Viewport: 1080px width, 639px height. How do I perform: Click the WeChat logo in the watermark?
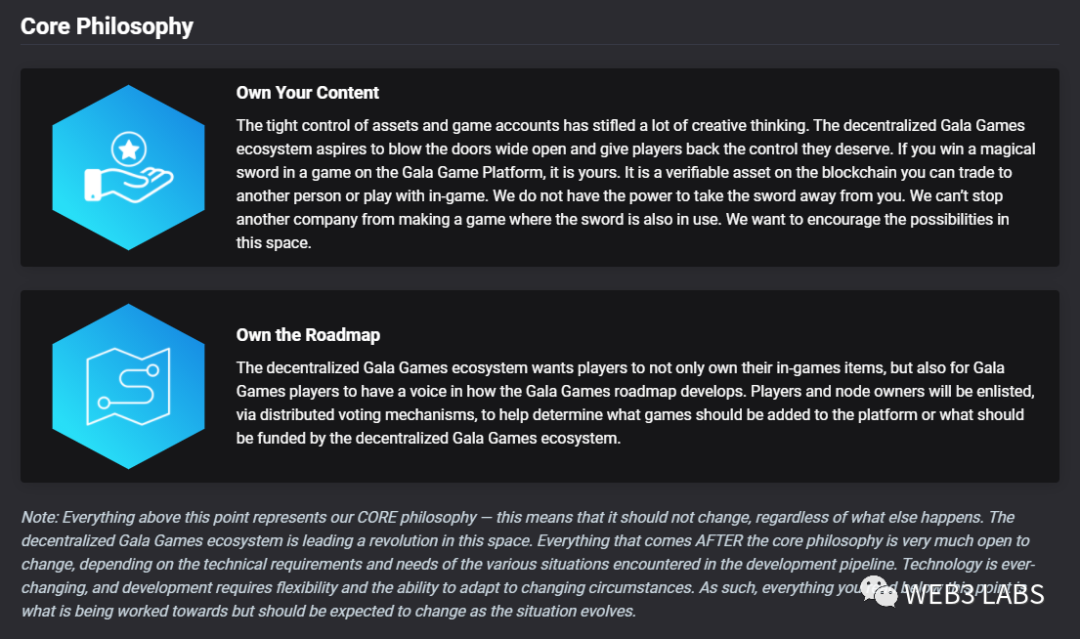pyautogui.click(x=880, y=592)
